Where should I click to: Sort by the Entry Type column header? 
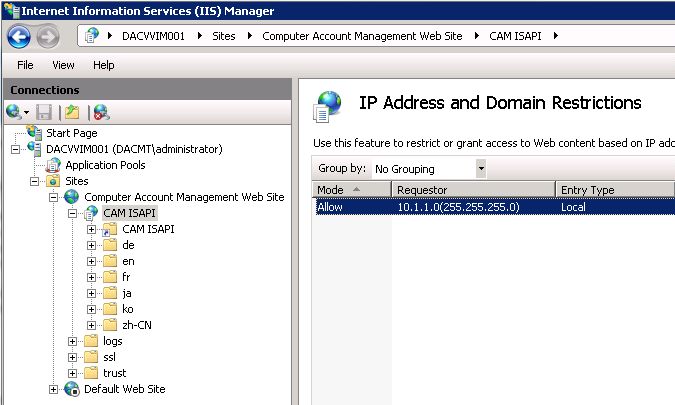point(615,189)
